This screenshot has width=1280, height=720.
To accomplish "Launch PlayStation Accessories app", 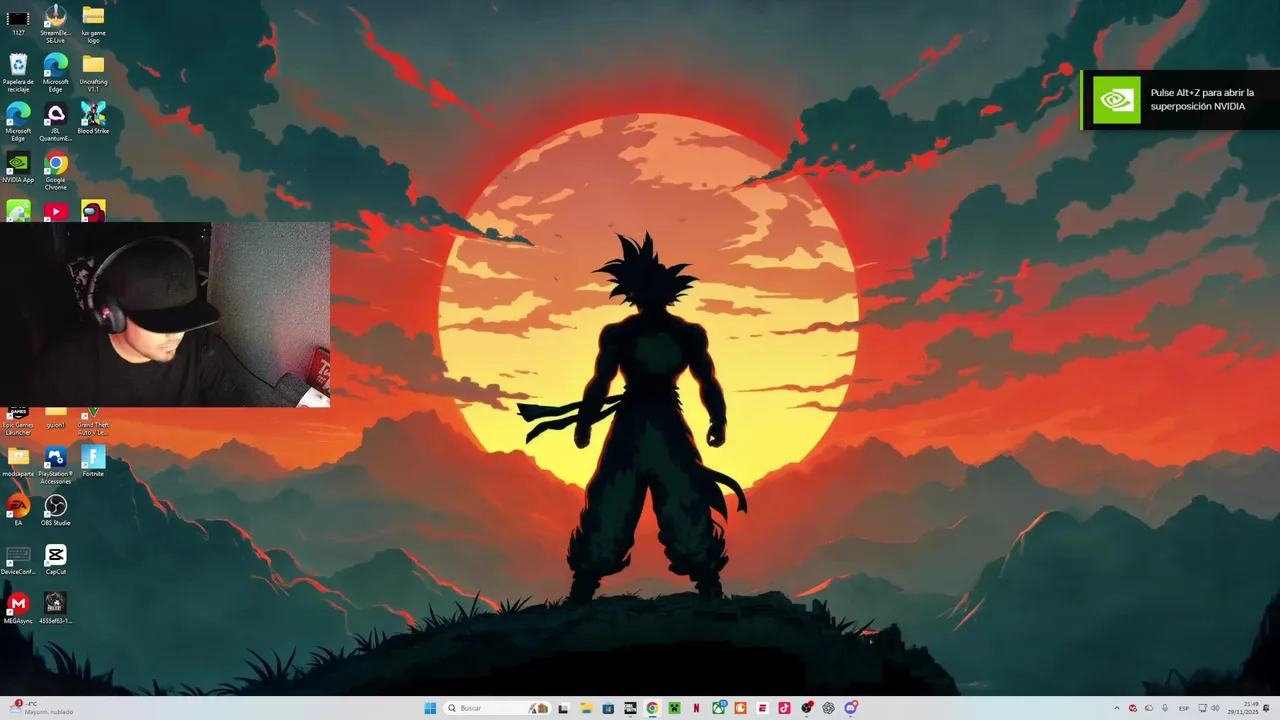I will coord(56,466).
